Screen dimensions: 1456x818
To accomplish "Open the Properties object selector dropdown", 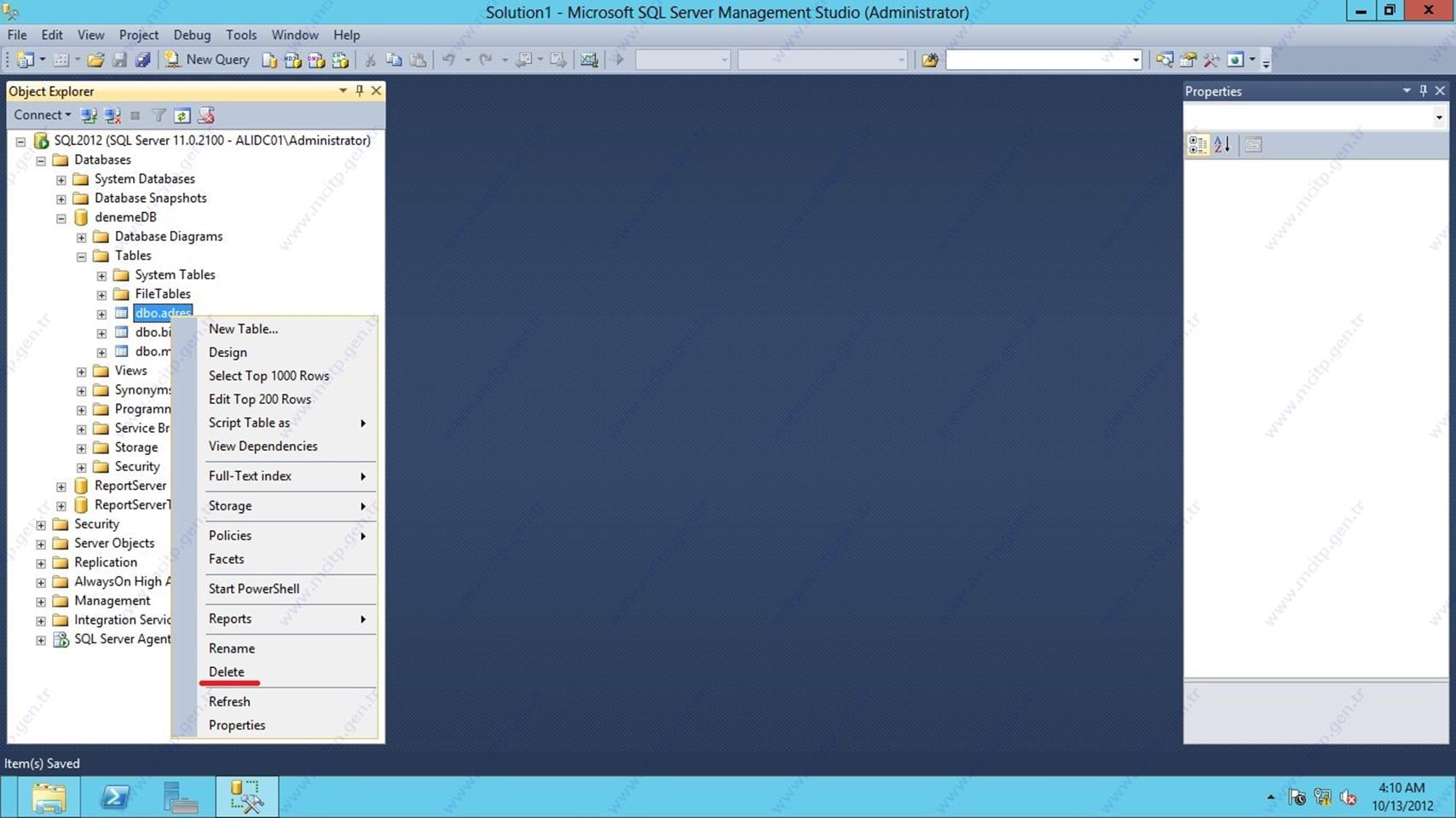I will point(1439,118).
